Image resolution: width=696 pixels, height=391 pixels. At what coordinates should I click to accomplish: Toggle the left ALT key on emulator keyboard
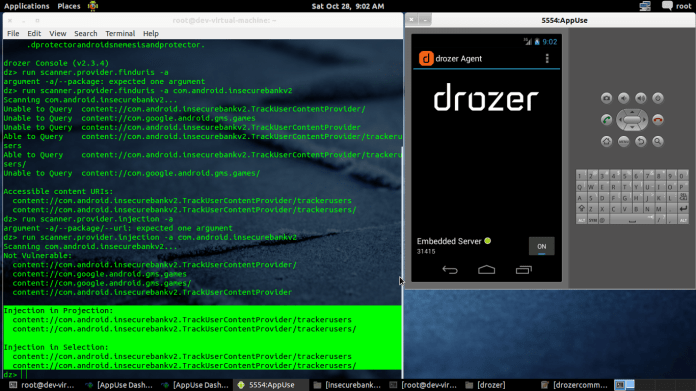(x=581, y=220)
